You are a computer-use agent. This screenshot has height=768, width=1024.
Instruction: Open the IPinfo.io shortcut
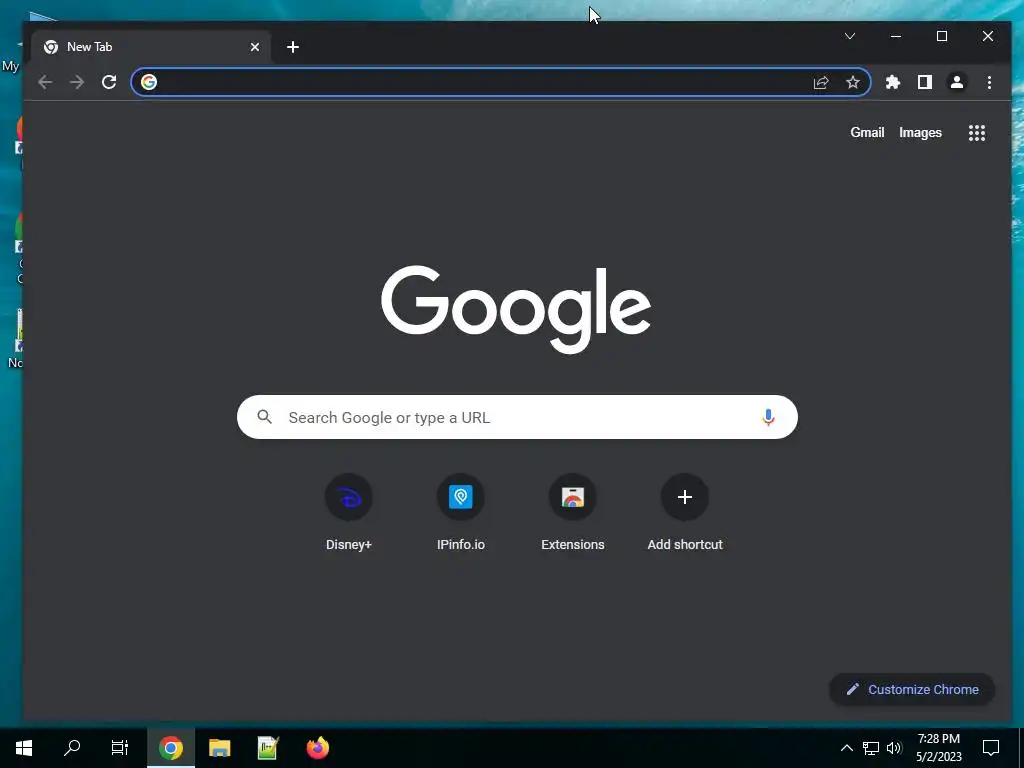460,513
